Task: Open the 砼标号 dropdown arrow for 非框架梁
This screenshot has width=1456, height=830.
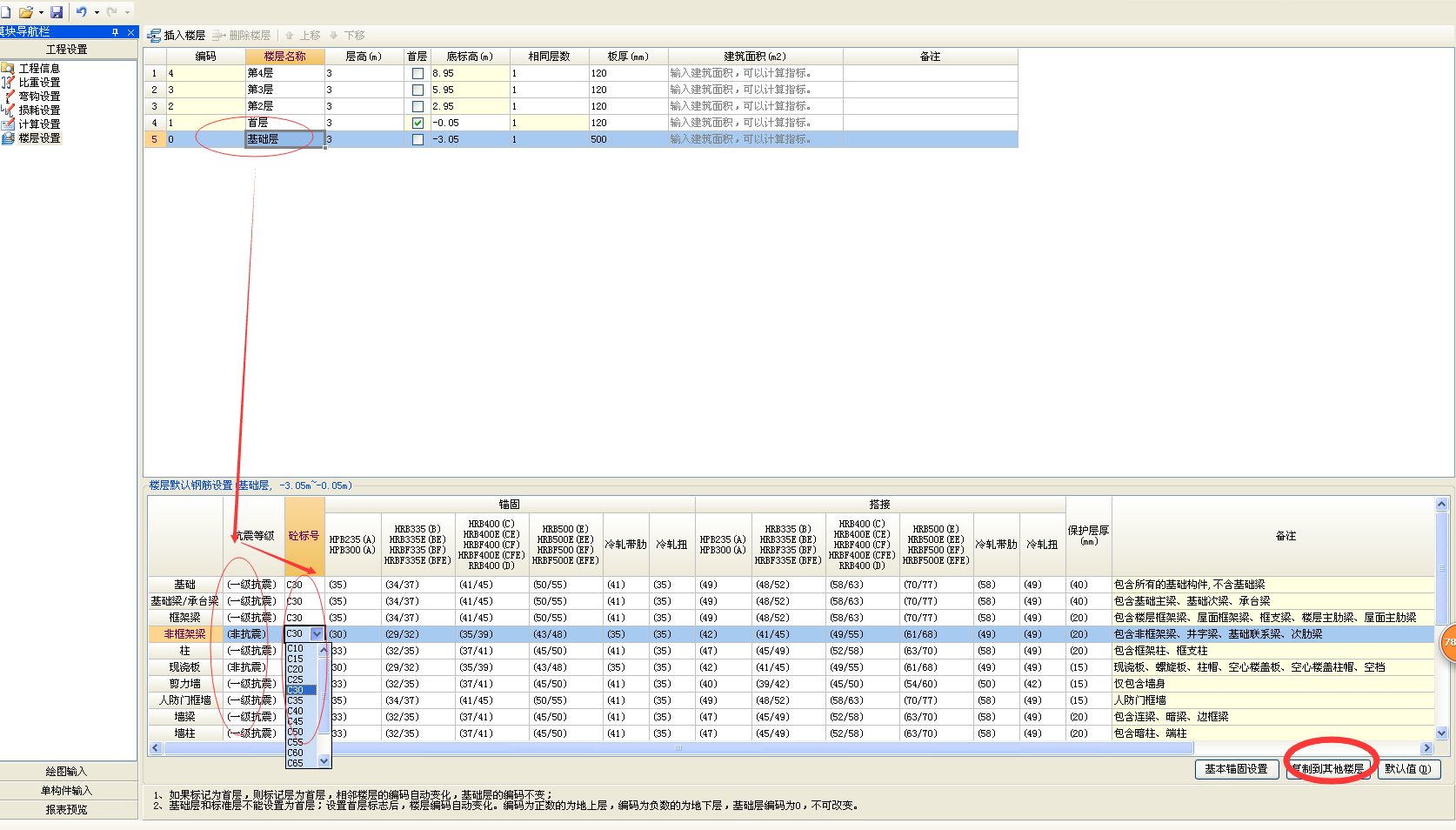Action: [x=317, y=634]
